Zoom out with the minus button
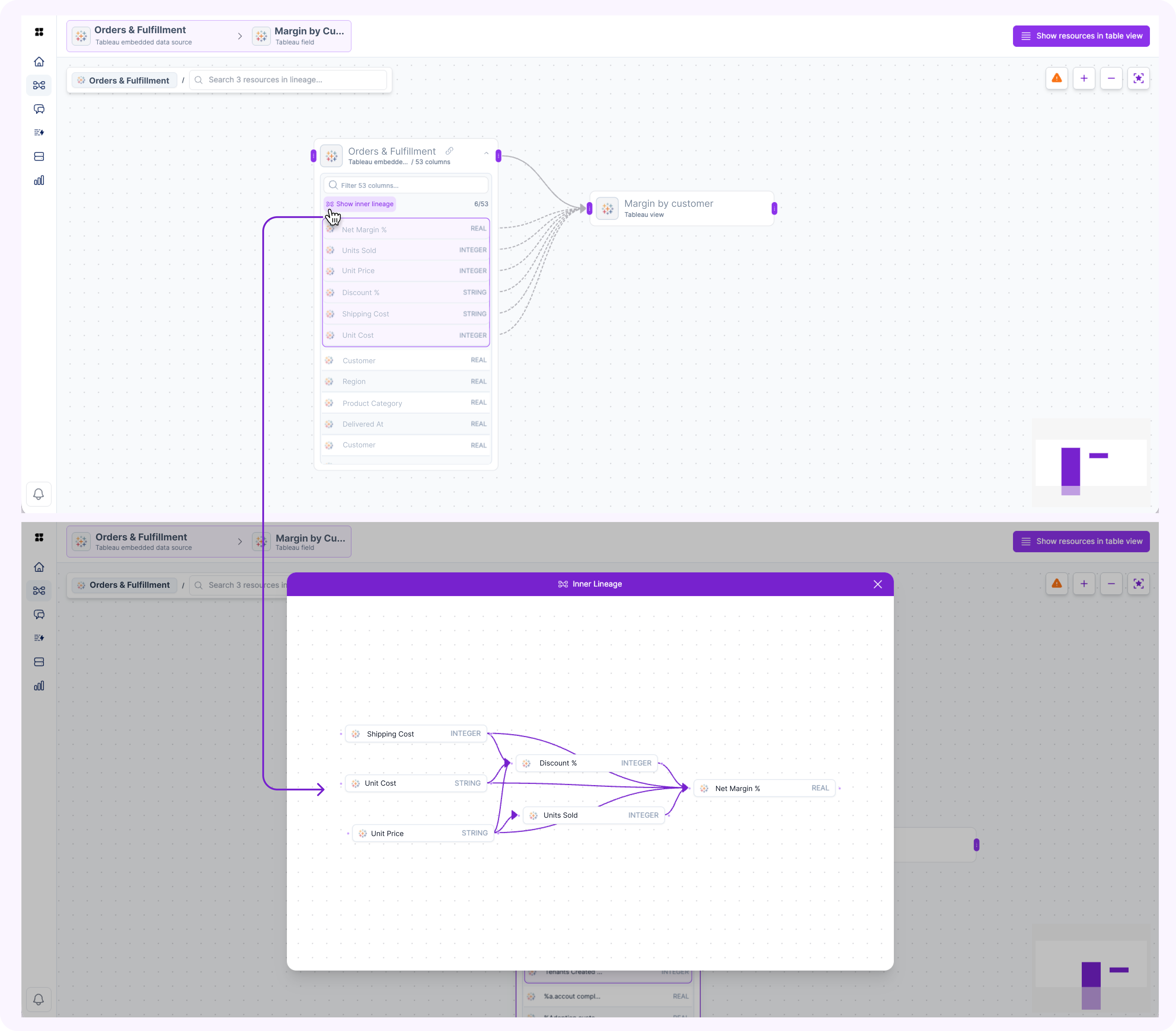Image resolution: width=1176 pixels, height=1031 pixels. tap(1111, 78)
